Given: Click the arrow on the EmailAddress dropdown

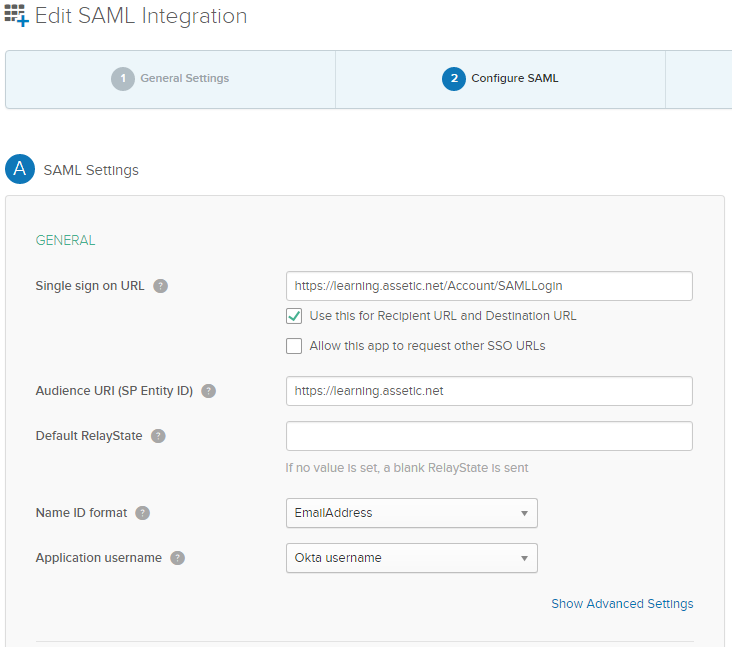Looking at the screenshot, I should point(524,513).
